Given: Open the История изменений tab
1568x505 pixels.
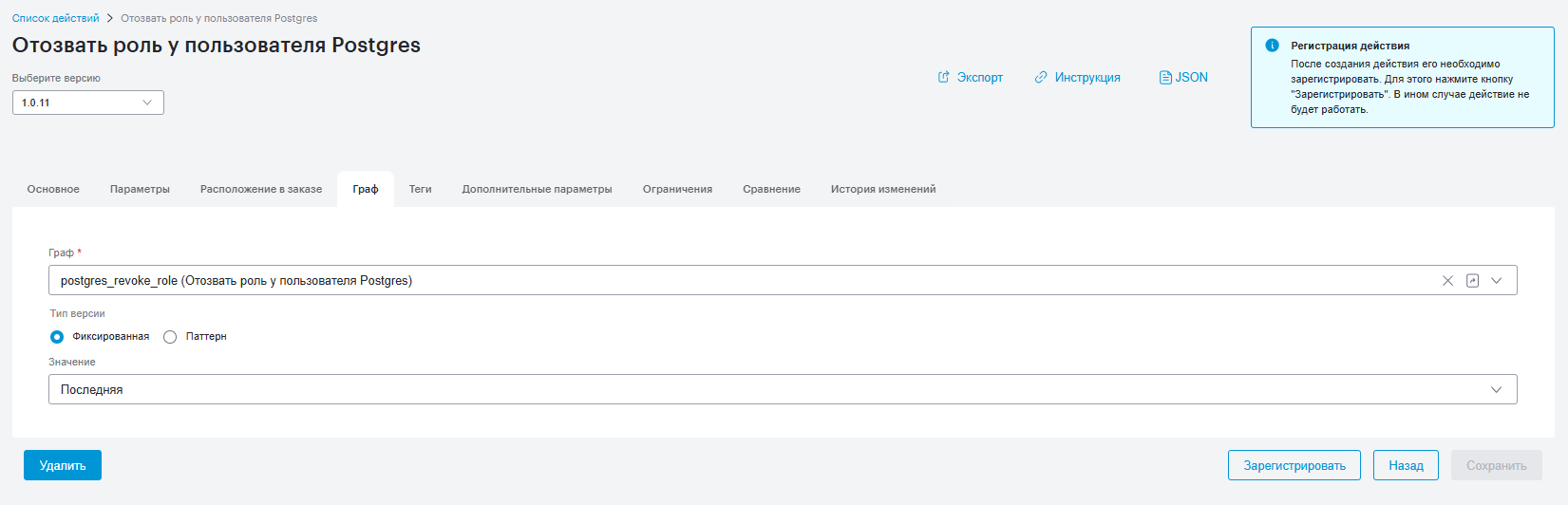Looking at the screenshot, I should click(x=883, y=189).
